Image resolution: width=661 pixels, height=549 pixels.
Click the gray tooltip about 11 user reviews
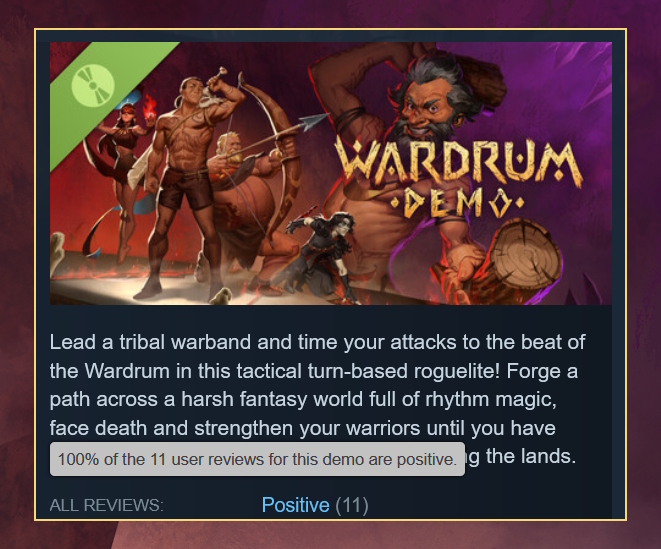pyautogui.click(x=257, y=459)
